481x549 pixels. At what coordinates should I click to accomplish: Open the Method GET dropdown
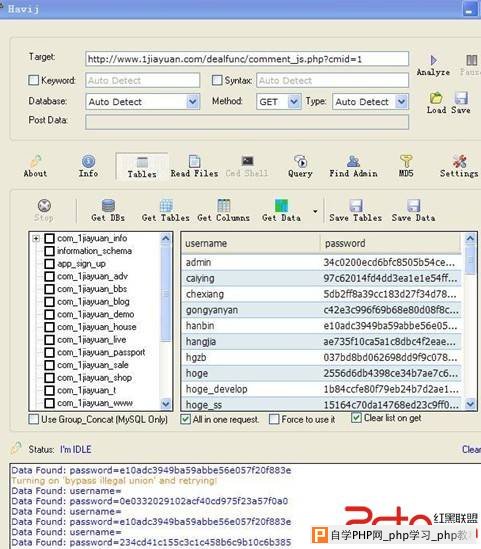[294, 102]
